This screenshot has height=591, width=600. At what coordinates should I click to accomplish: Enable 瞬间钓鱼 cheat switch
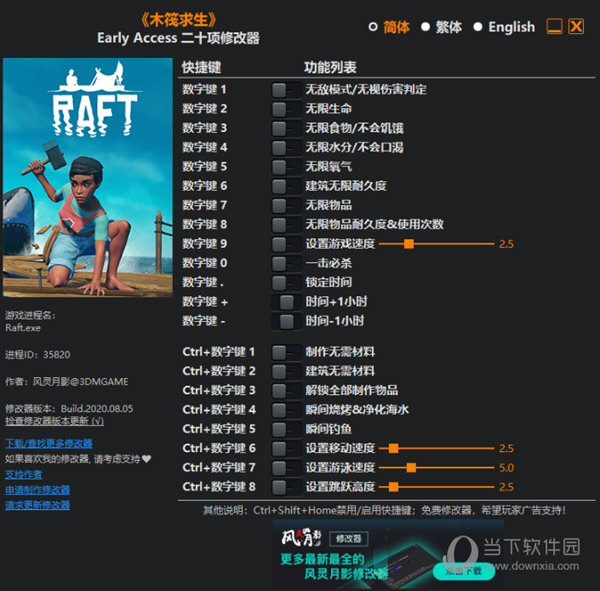pos(286,428)
